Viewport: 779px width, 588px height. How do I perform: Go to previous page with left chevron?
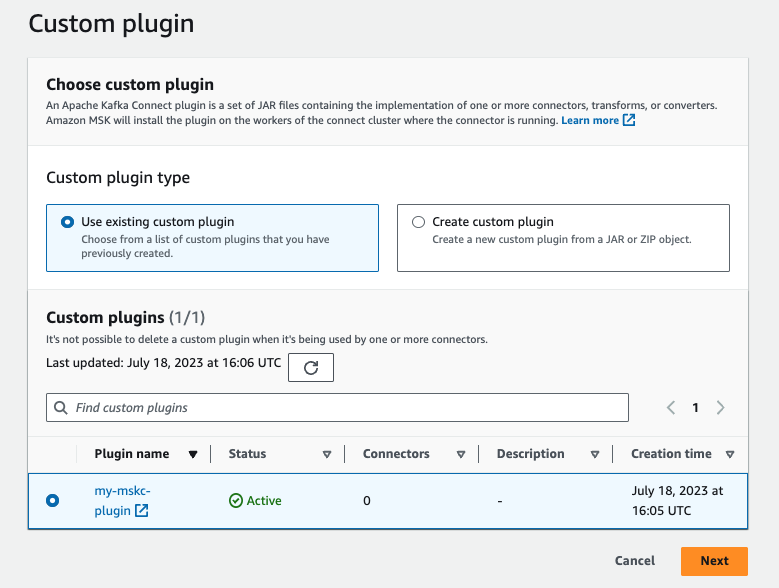[x=670, y=408]
